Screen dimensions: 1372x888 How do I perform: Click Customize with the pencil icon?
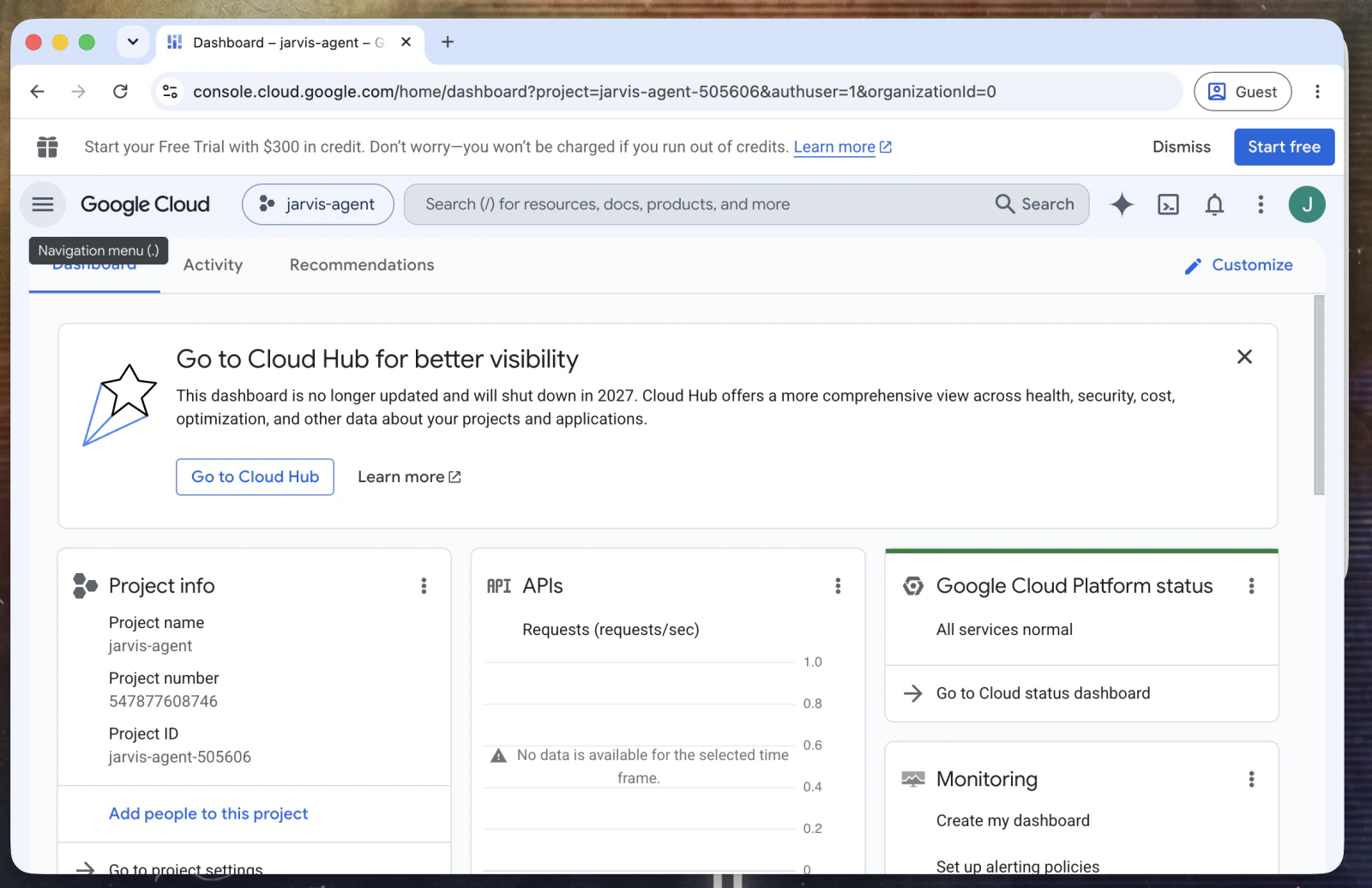point(1239,265)
